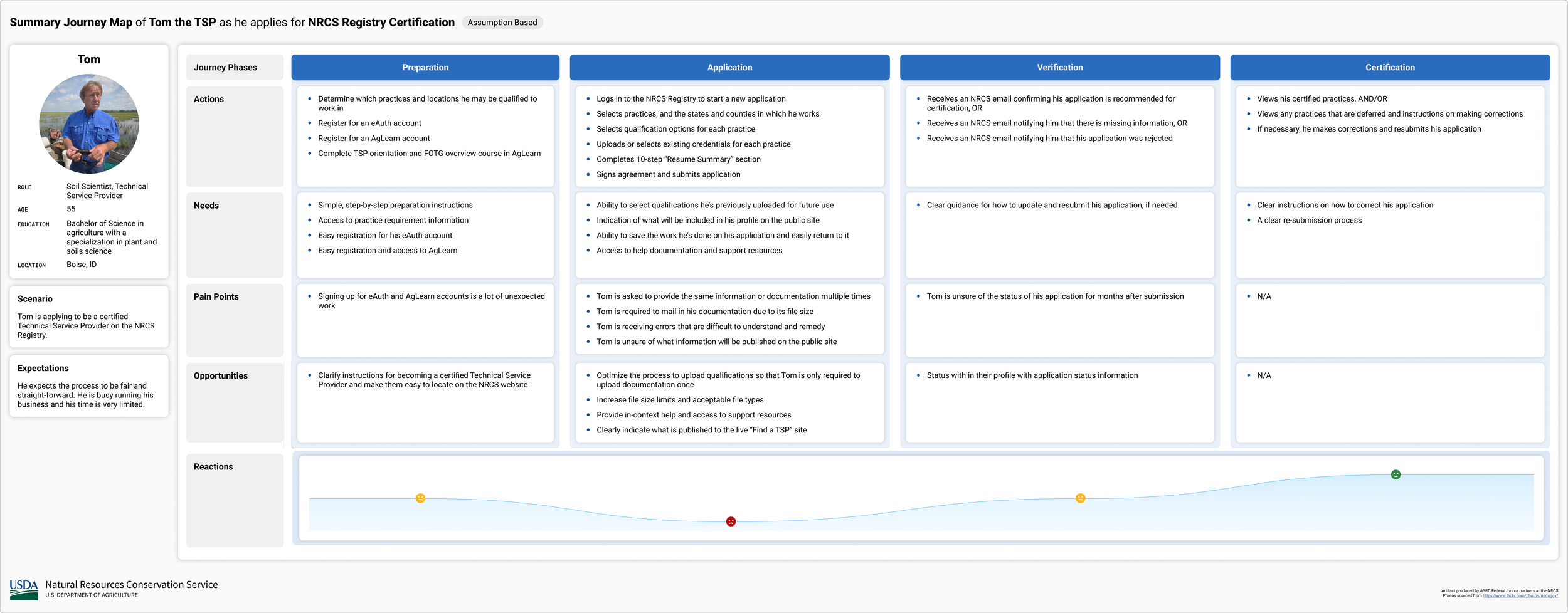Click 'A clear re-submission process'
1568x613 pixels.
[x=1309, y=220]
